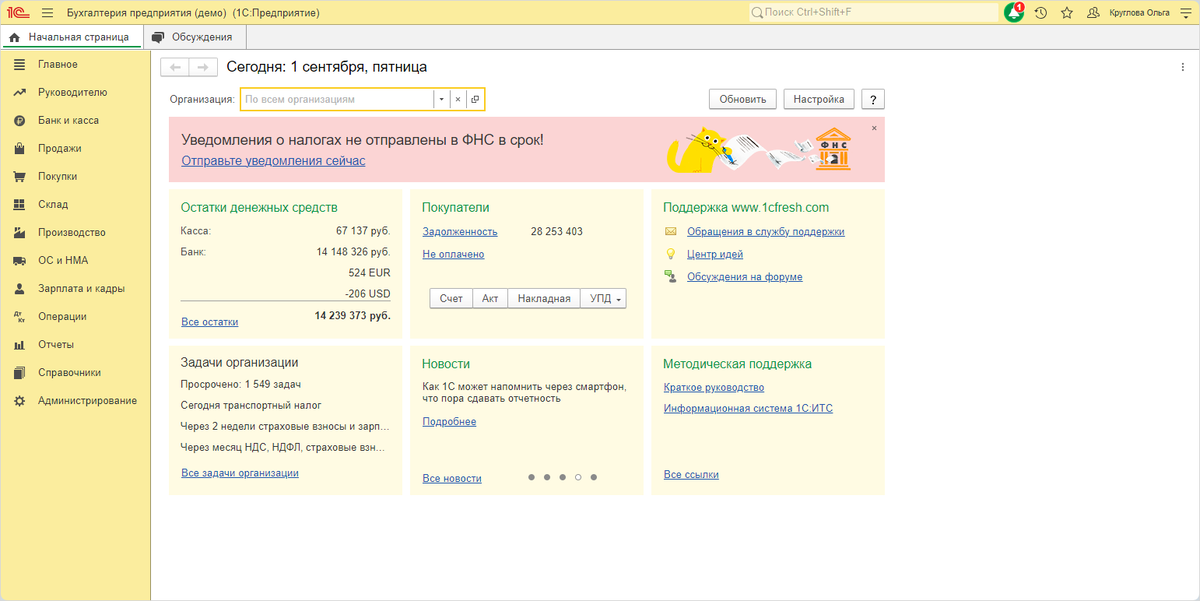Image resolution: width=1200 pixels, height=601 pixels.
Task: Click the Организация input field
Action: (337, 99)
